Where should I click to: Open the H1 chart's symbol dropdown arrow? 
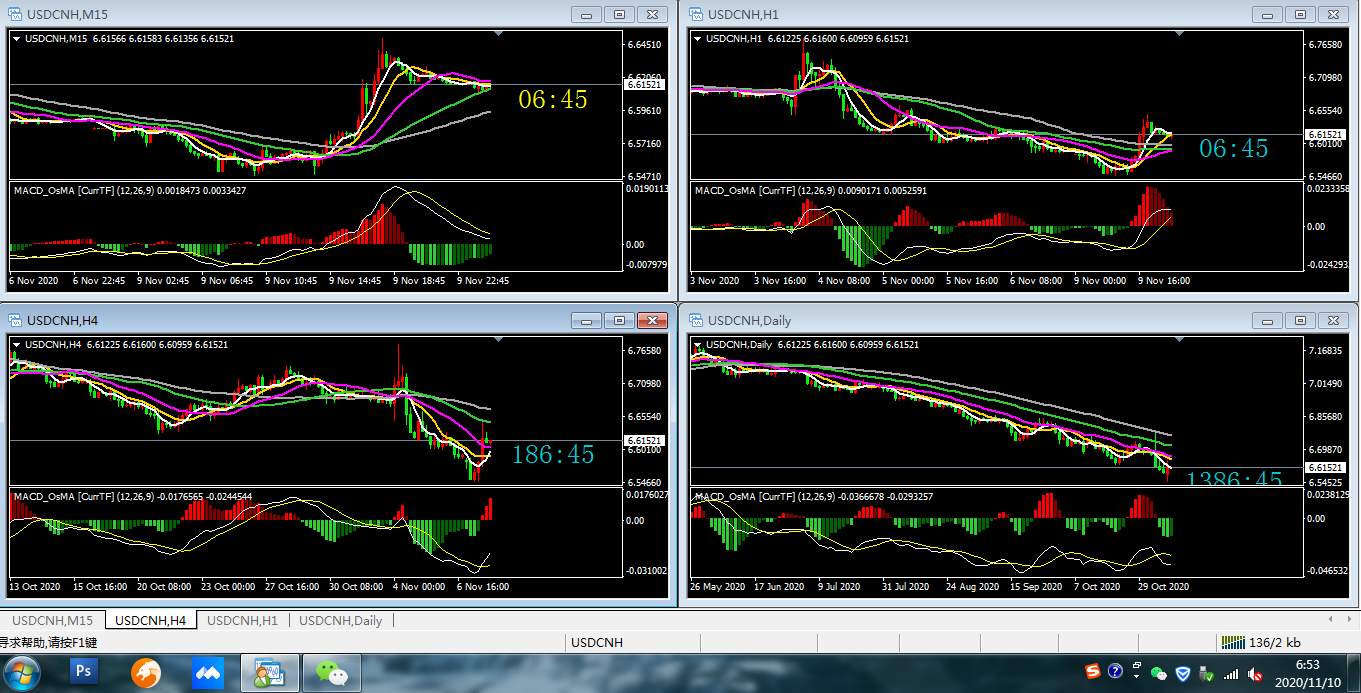(697, 38)
